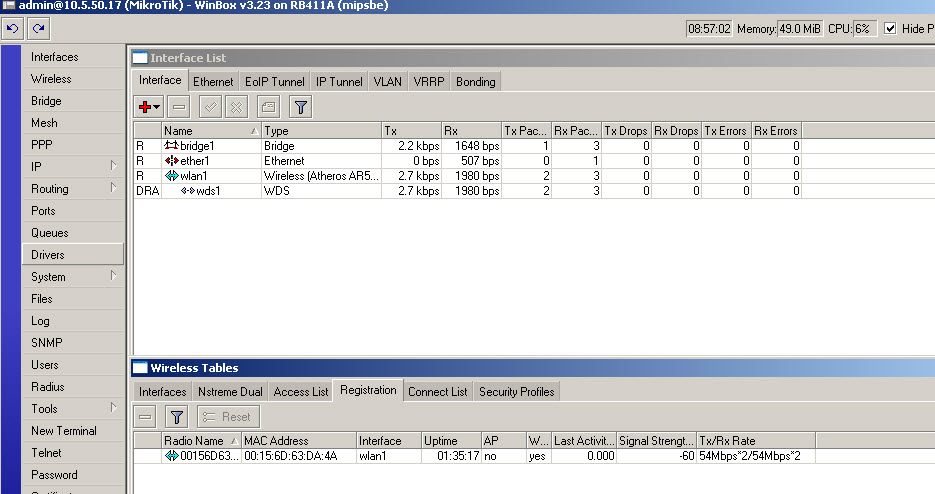Open Mesh in the sidebar menu
Screen dimensions: 935x494
73,123
